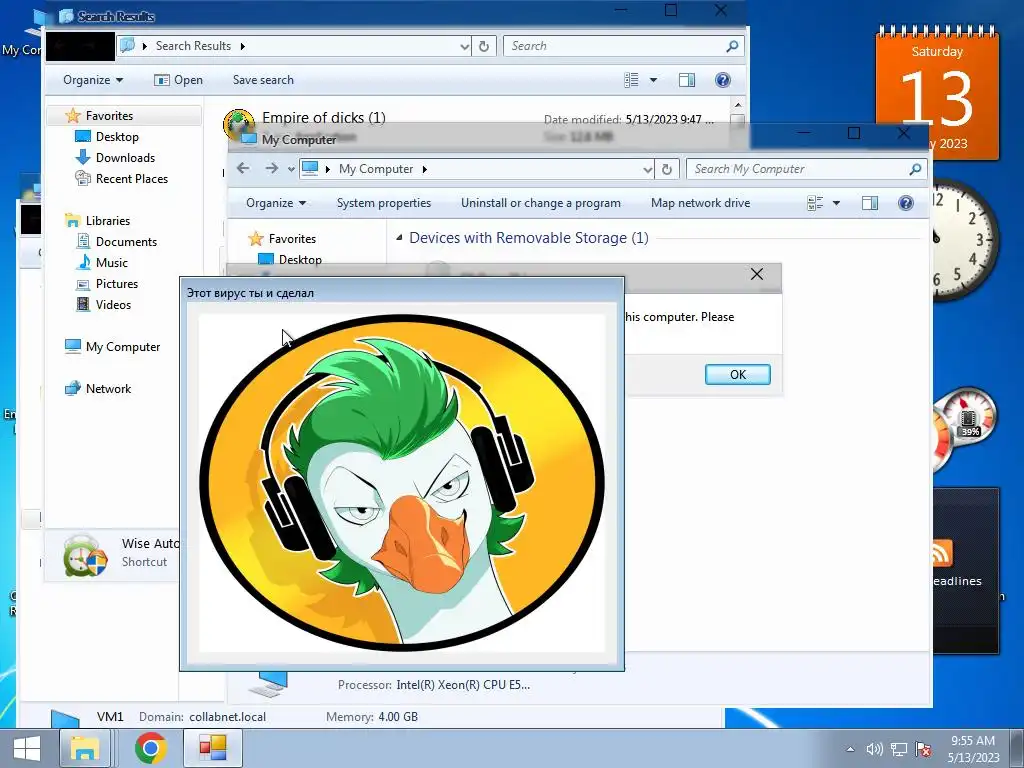The width and height of the screenshot is (1024, 768).
Task: Open Organize menu in Search Results window
Action: point(93,80)
